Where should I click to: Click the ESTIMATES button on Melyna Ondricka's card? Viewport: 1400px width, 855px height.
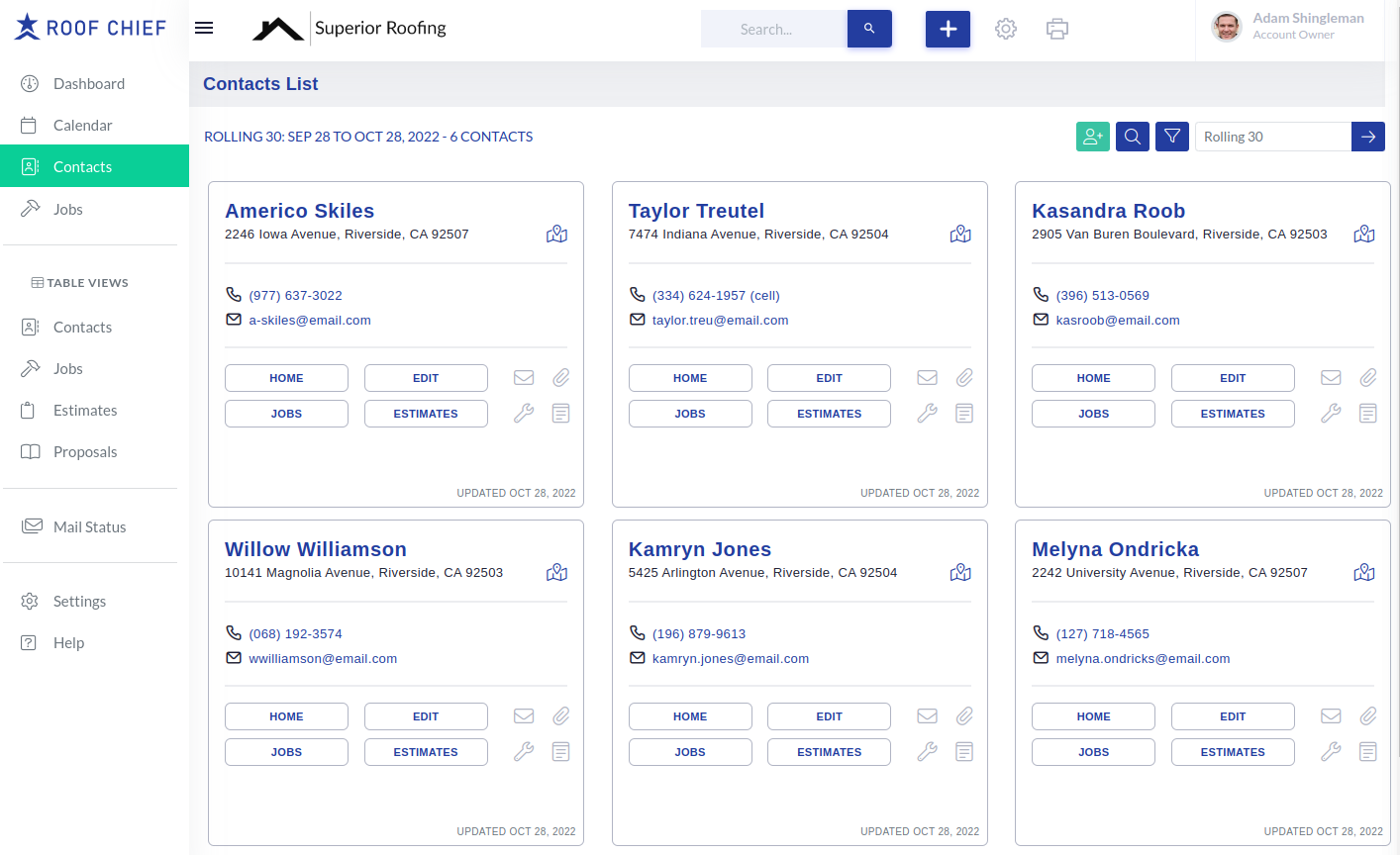[x=1233, y=751]
